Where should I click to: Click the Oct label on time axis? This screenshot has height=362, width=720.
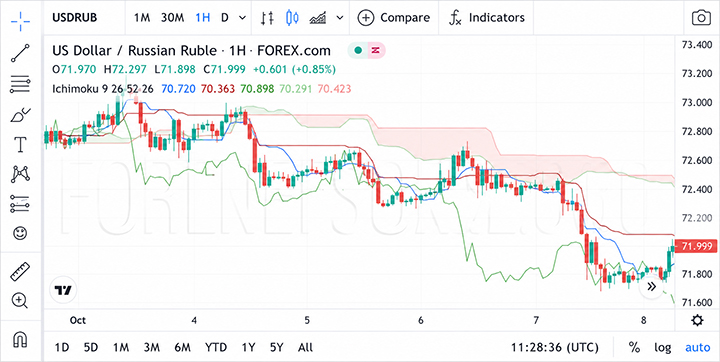coord(79,320)
